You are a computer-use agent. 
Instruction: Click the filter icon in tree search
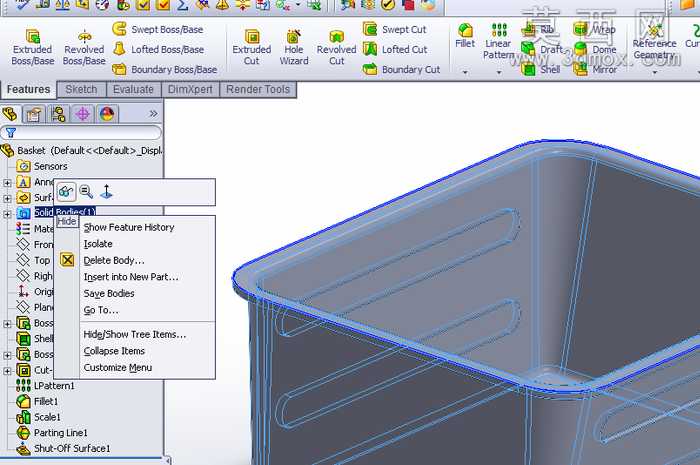[11, 133]
